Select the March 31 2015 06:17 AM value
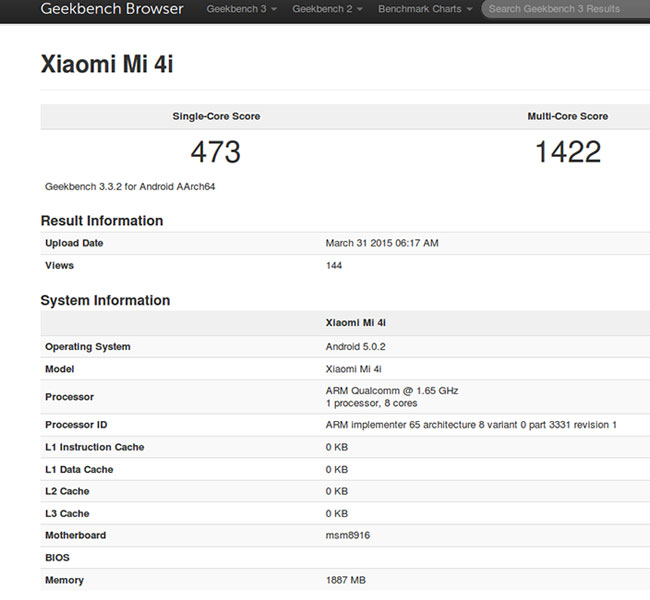The image size is (650, 600). pos(382,243)
